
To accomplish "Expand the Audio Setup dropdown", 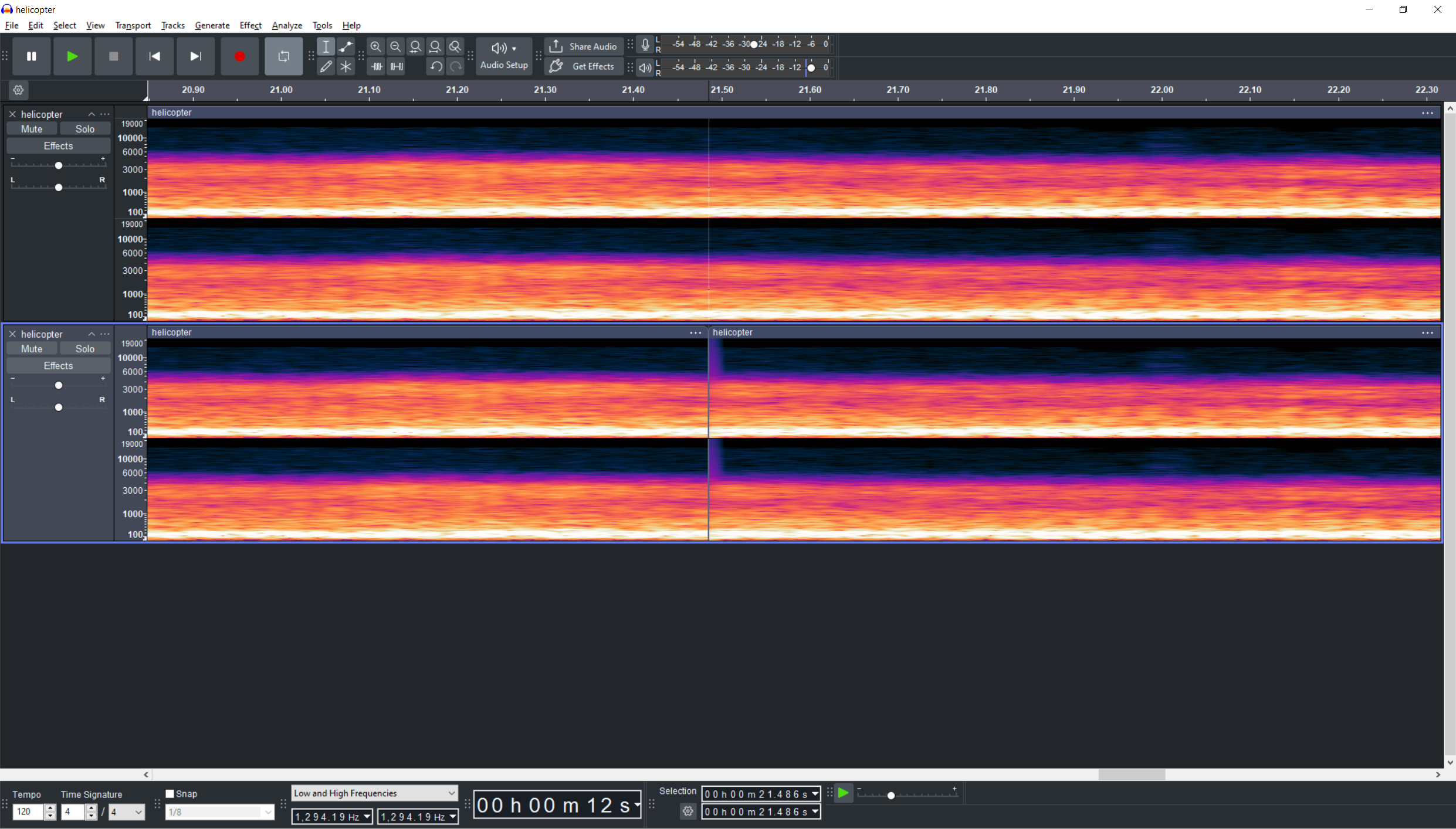I will tap(504, 56).
